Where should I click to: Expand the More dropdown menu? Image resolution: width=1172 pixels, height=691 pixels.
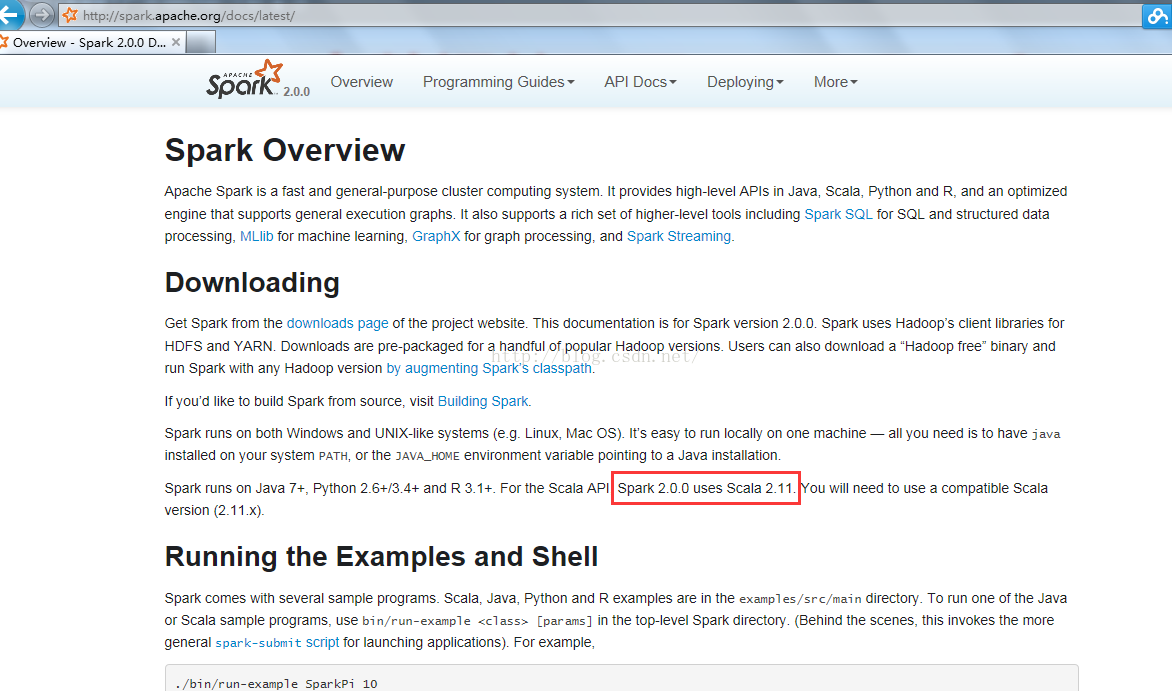tap(836, 82)
